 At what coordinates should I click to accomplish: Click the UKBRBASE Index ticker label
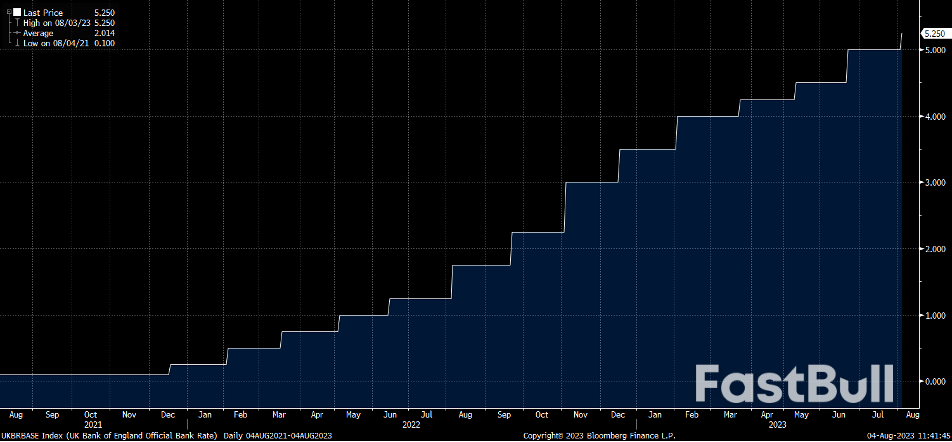32,436
